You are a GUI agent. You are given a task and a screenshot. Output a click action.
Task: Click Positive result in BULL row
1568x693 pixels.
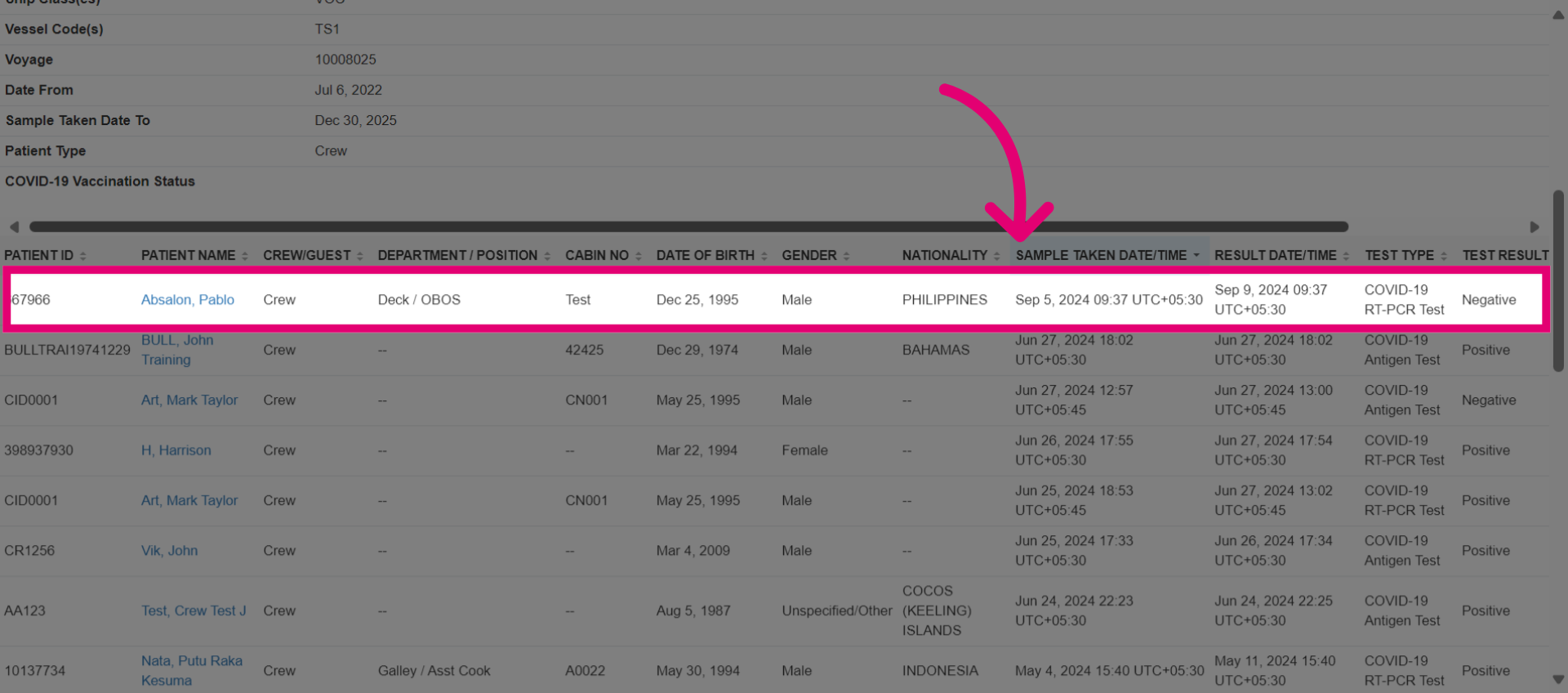tap(1486, 350)
